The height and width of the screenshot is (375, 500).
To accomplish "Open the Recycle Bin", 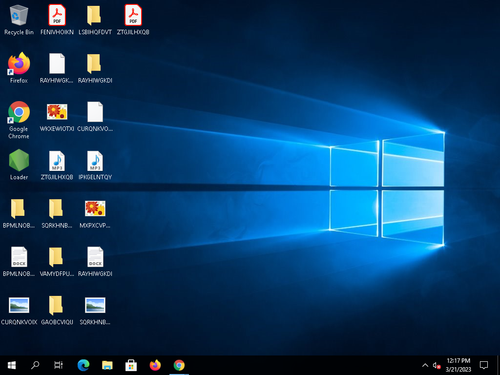I will 19,15.
